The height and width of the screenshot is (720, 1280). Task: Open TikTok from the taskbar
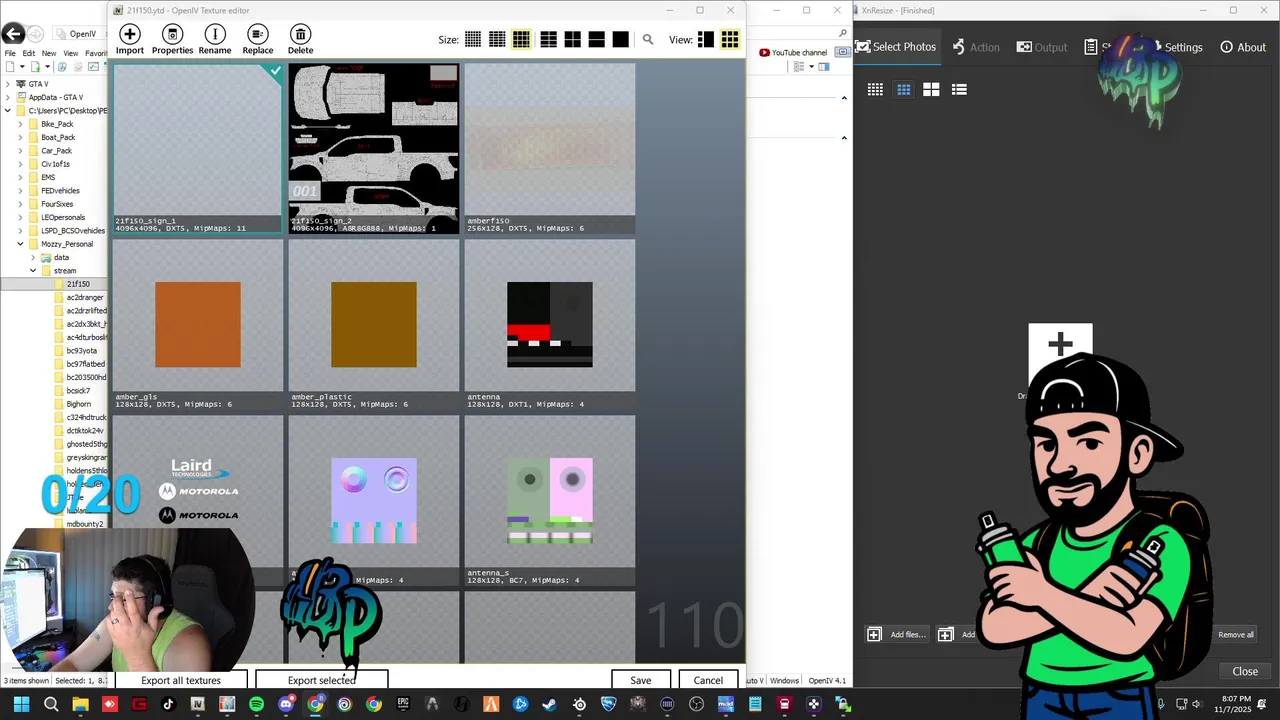click(168, 705)
